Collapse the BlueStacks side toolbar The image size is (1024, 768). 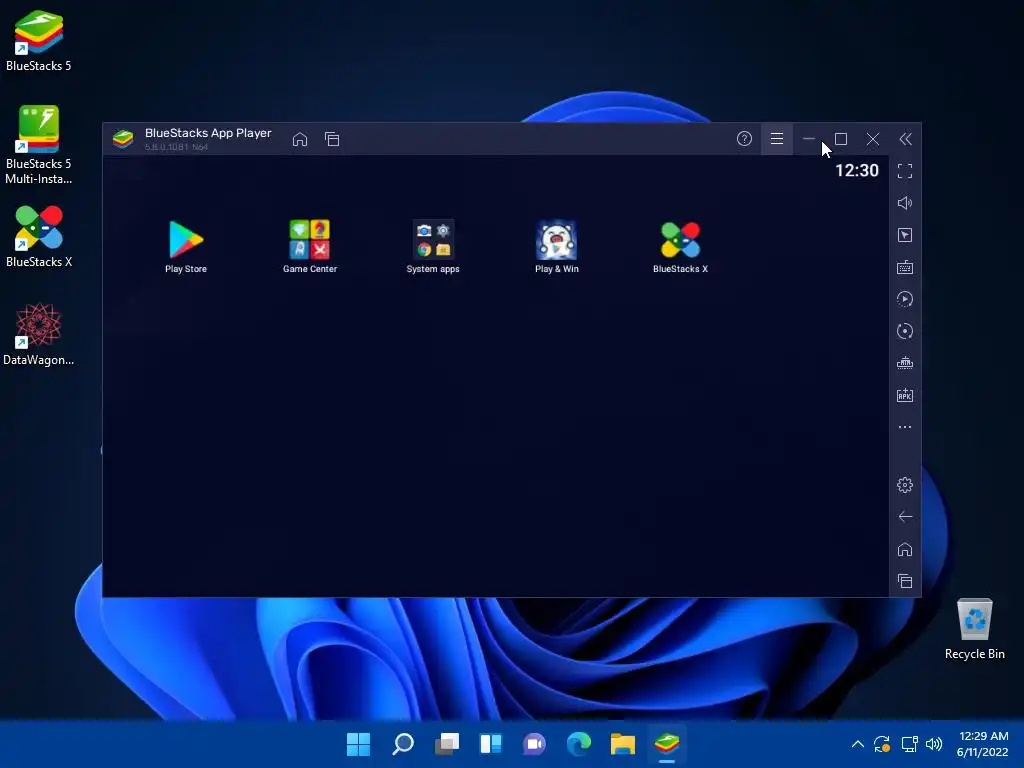pyautogui.click(x=905, y=138)
